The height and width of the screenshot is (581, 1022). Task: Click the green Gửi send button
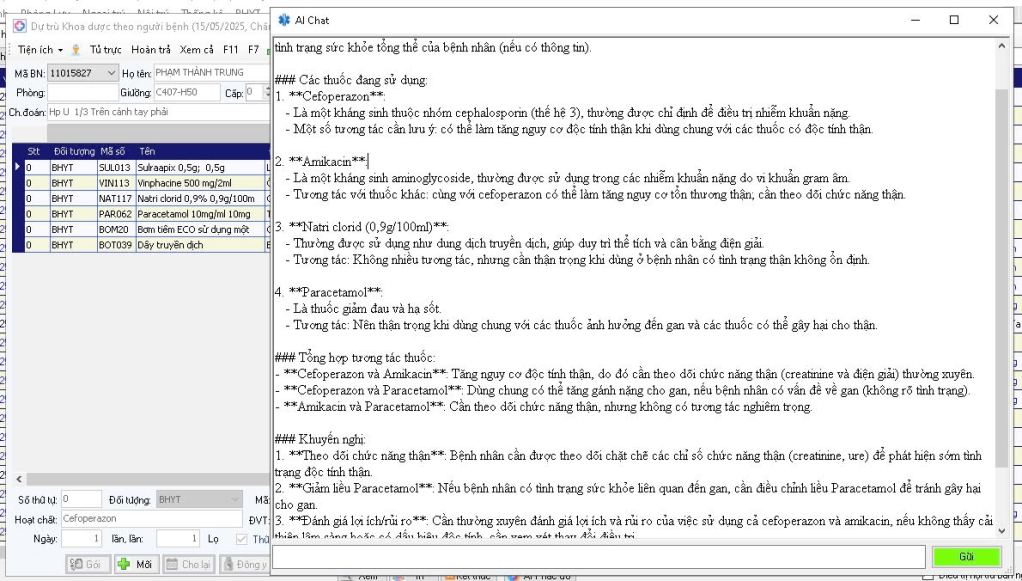tap(967, 557)
